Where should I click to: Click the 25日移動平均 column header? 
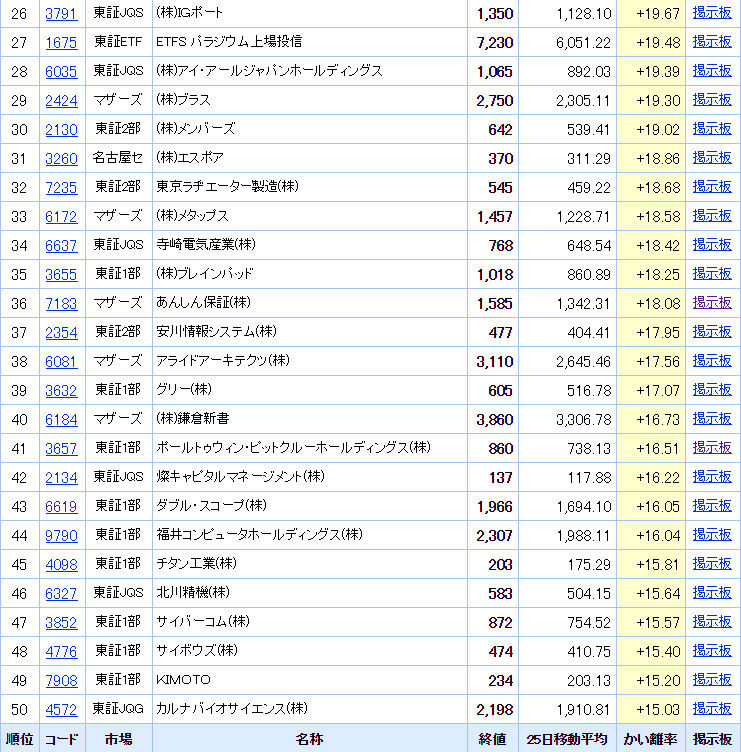click(567, 740)
